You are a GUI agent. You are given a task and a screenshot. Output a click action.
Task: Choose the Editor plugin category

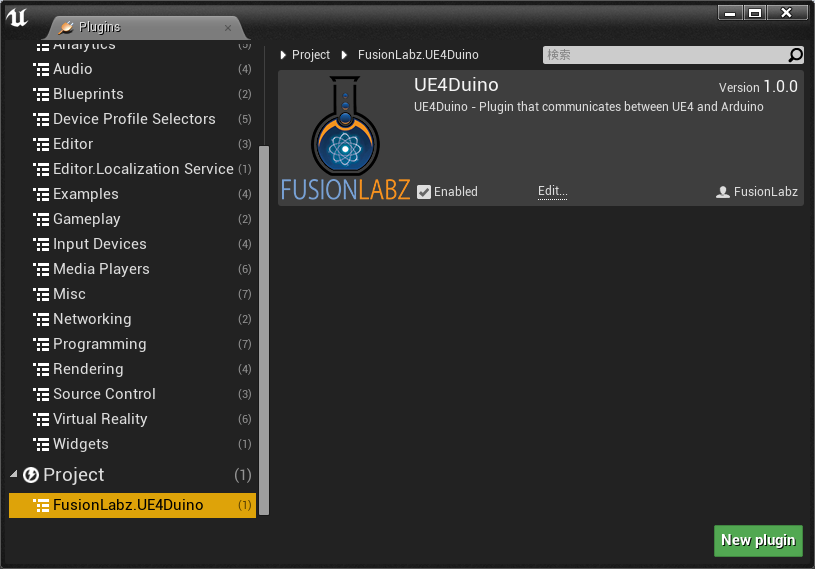coord(132,144)
